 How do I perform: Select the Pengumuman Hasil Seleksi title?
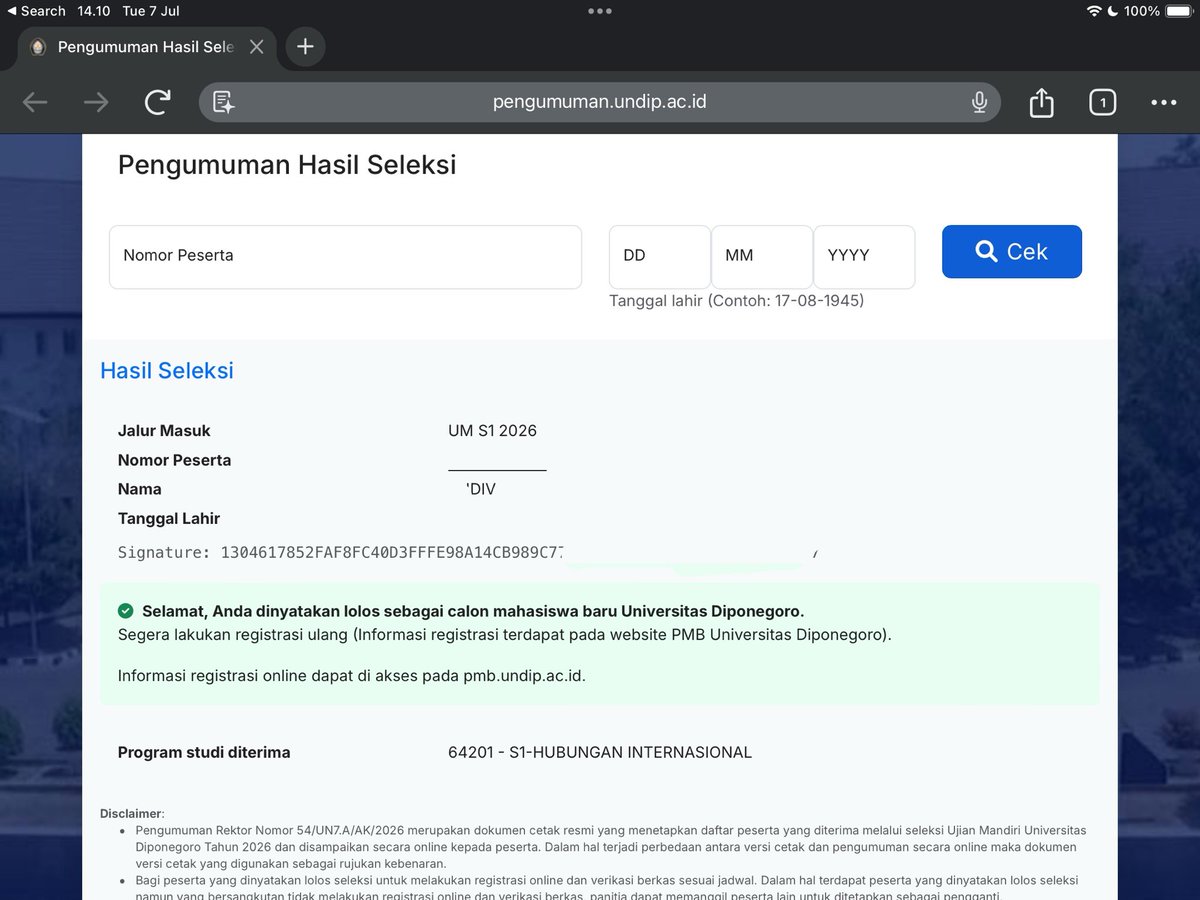pos(287,164)
